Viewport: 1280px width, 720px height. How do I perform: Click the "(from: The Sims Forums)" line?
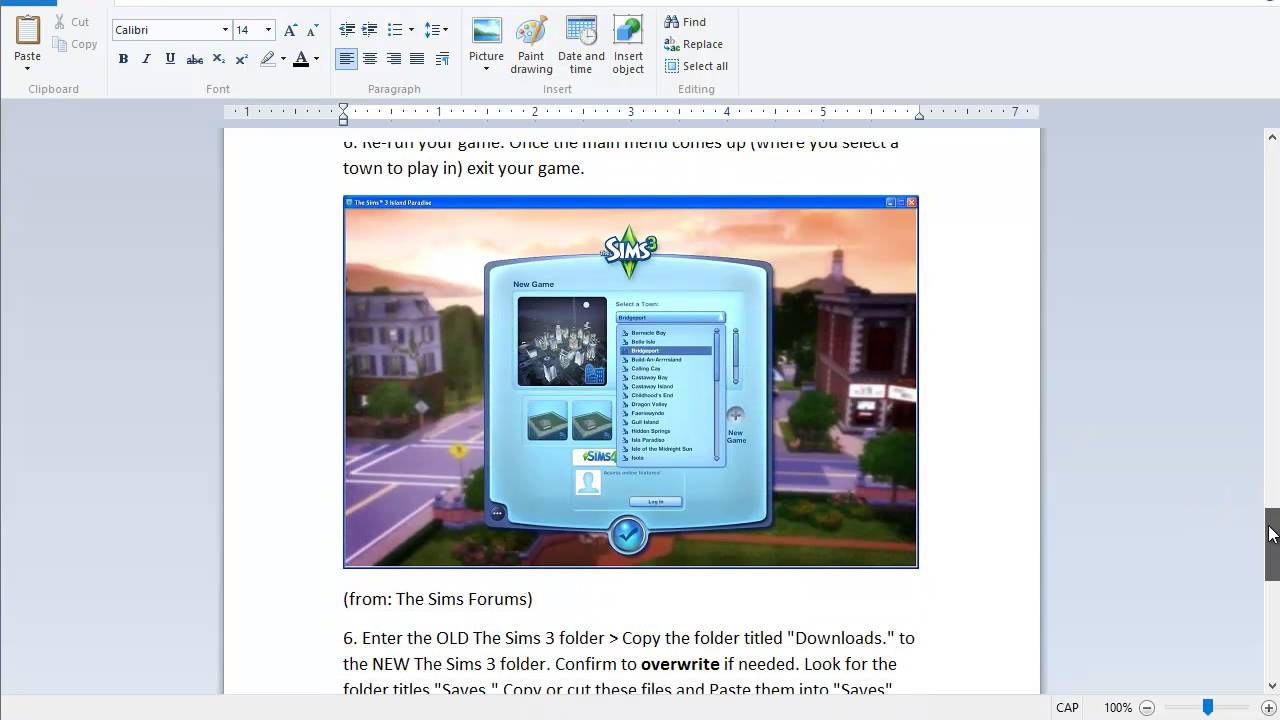click(438, 599)
